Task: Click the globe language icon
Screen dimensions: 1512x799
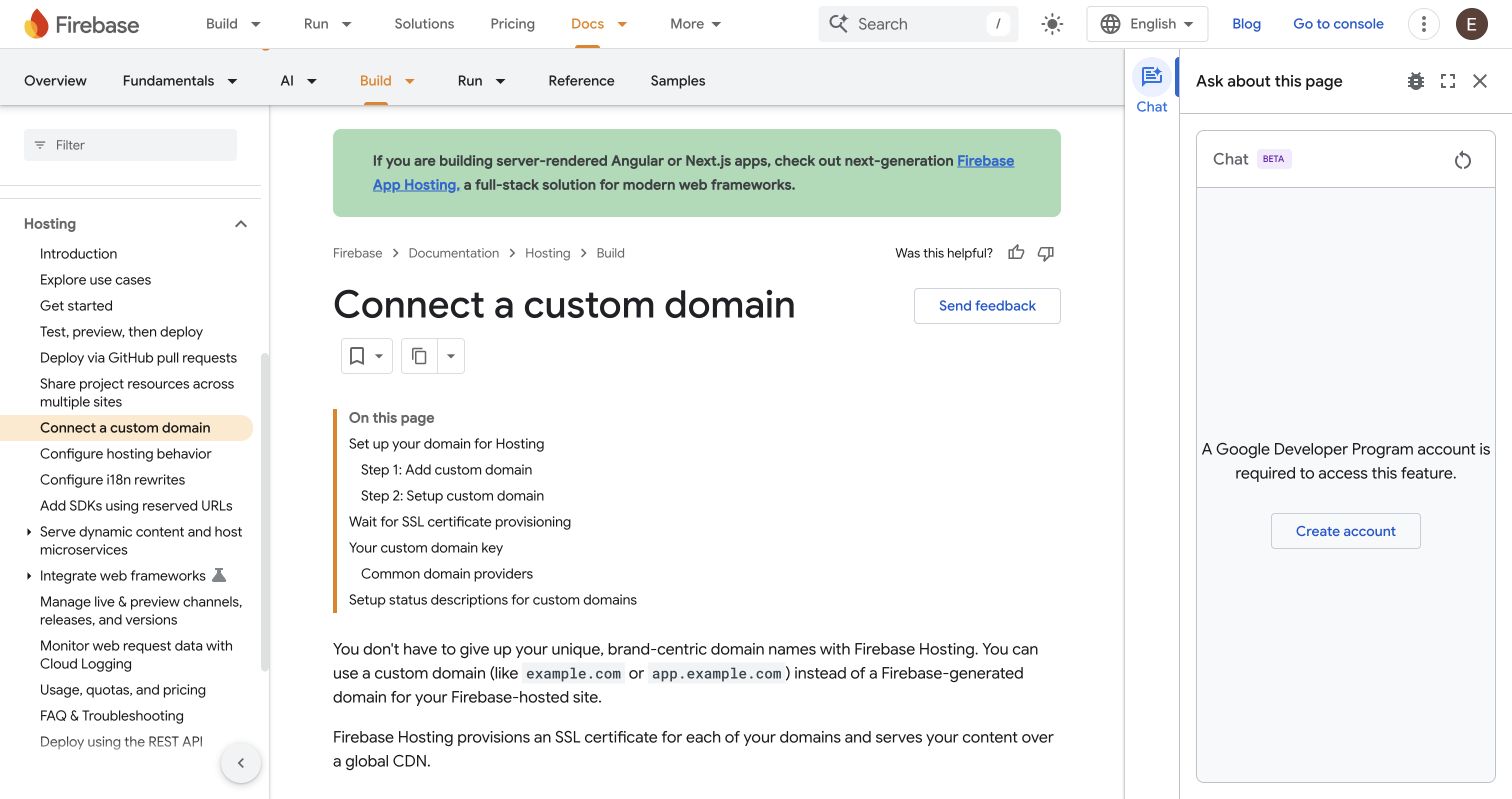Action: pos(1110,24)
